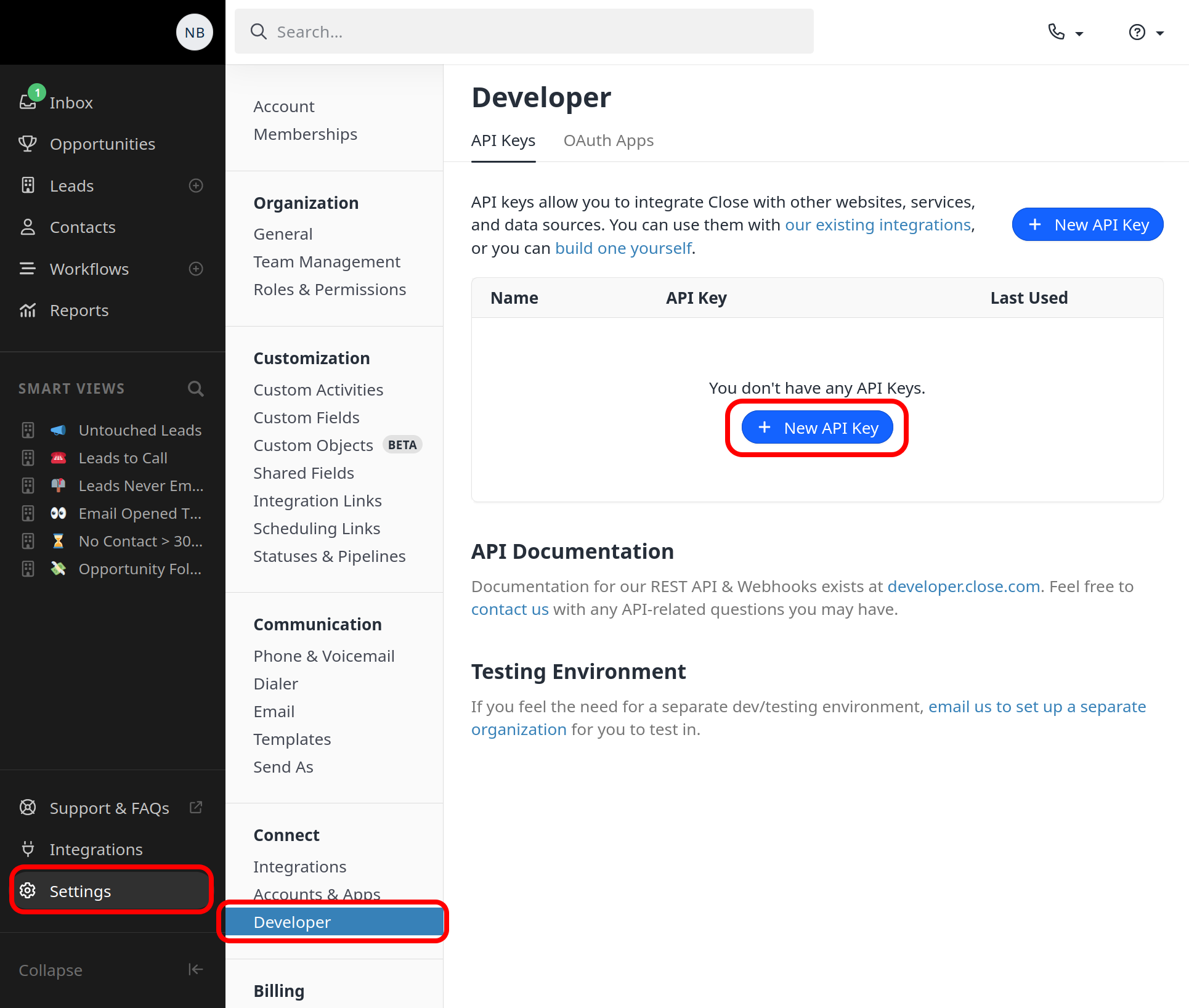This screenshot has height=1008, width=1189.
Task: Select the API Keys tab
Action: tap(503, 140)
